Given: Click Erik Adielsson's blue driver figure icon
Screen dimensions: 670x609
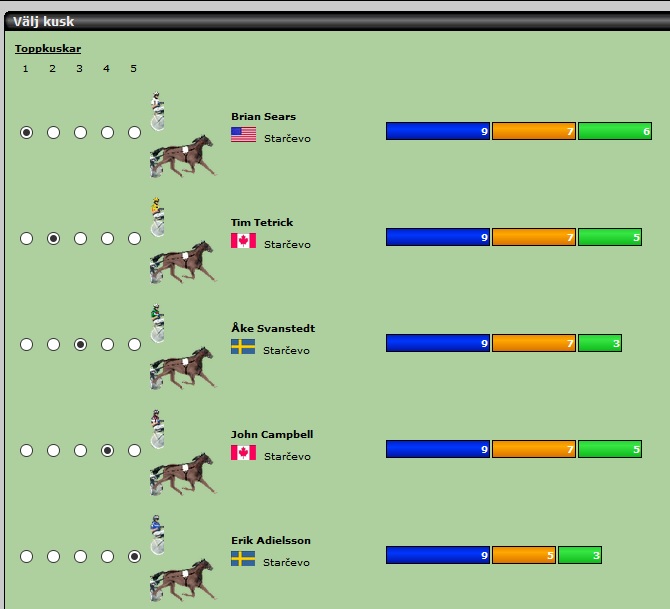Looking at the screenshot, I should tap(157, 535).
